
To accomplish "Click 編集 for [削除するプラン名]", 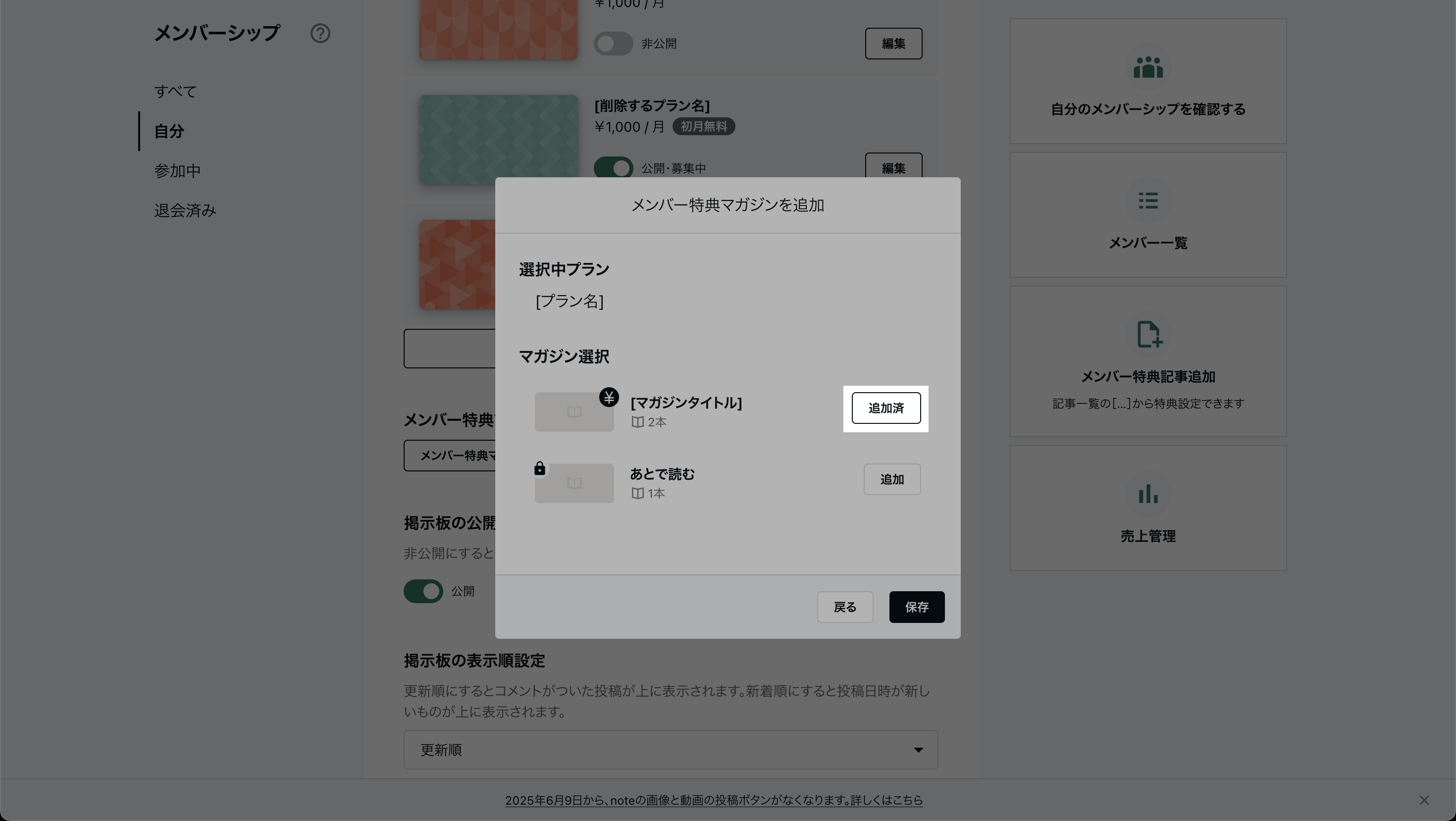I will pyautogui.click(x=893, y=166).
